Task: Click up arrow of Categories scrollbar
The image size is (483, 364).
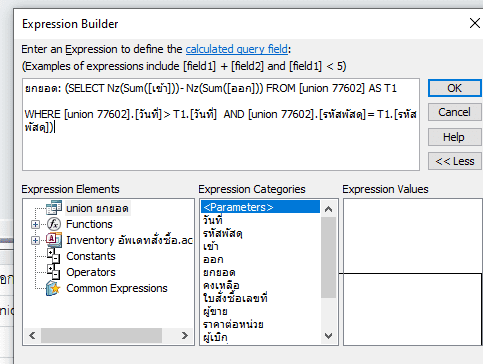Action: click(328, 209)
